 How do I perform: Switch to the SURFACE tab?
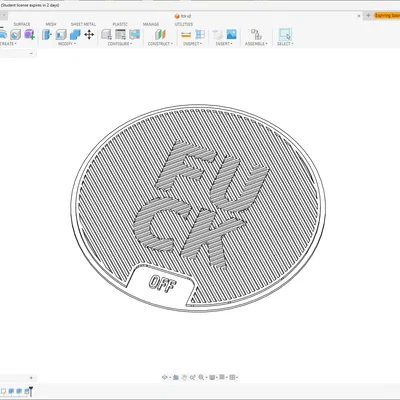(22, 24)
